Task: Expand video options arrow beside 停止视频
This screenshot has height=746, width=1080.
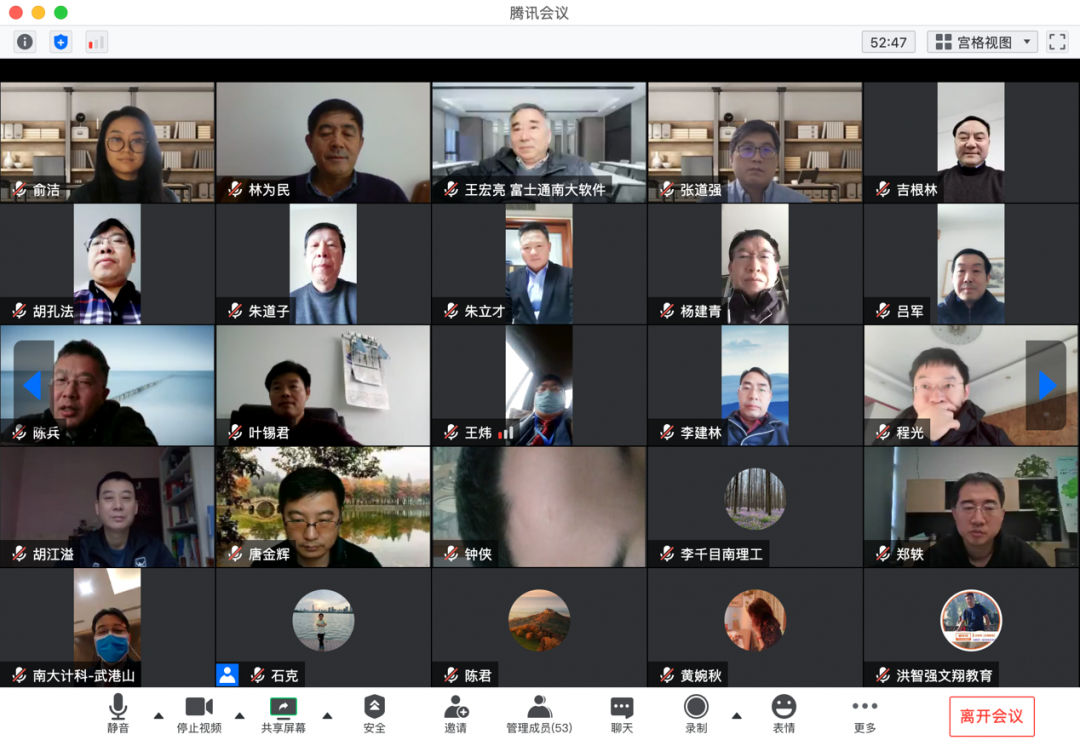Action: click(x=240, y=715)
